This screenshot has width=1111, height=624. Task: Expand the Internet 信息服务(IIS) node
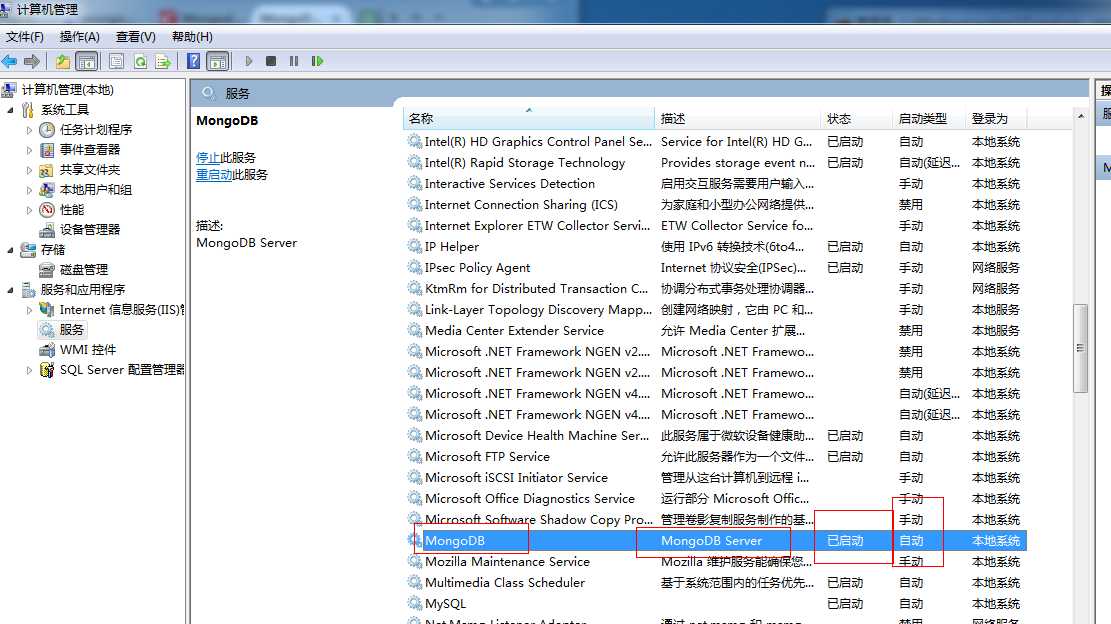pos(29,310)
